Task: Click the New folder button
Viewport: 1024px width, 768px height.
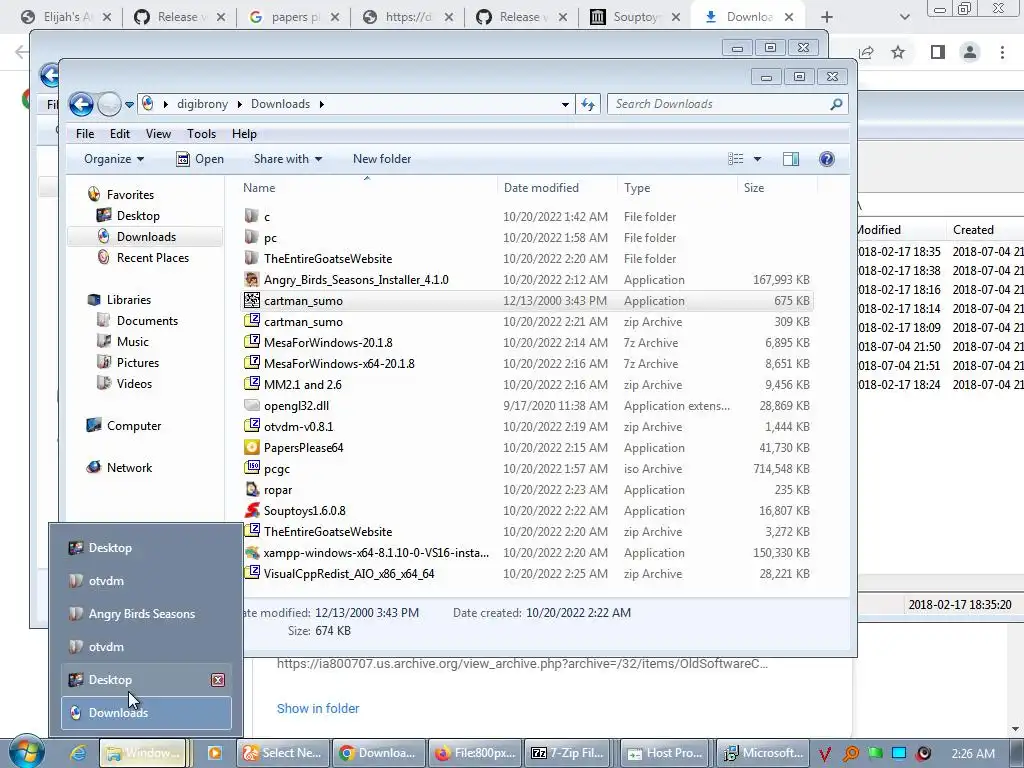Action: tap(382, 159)
